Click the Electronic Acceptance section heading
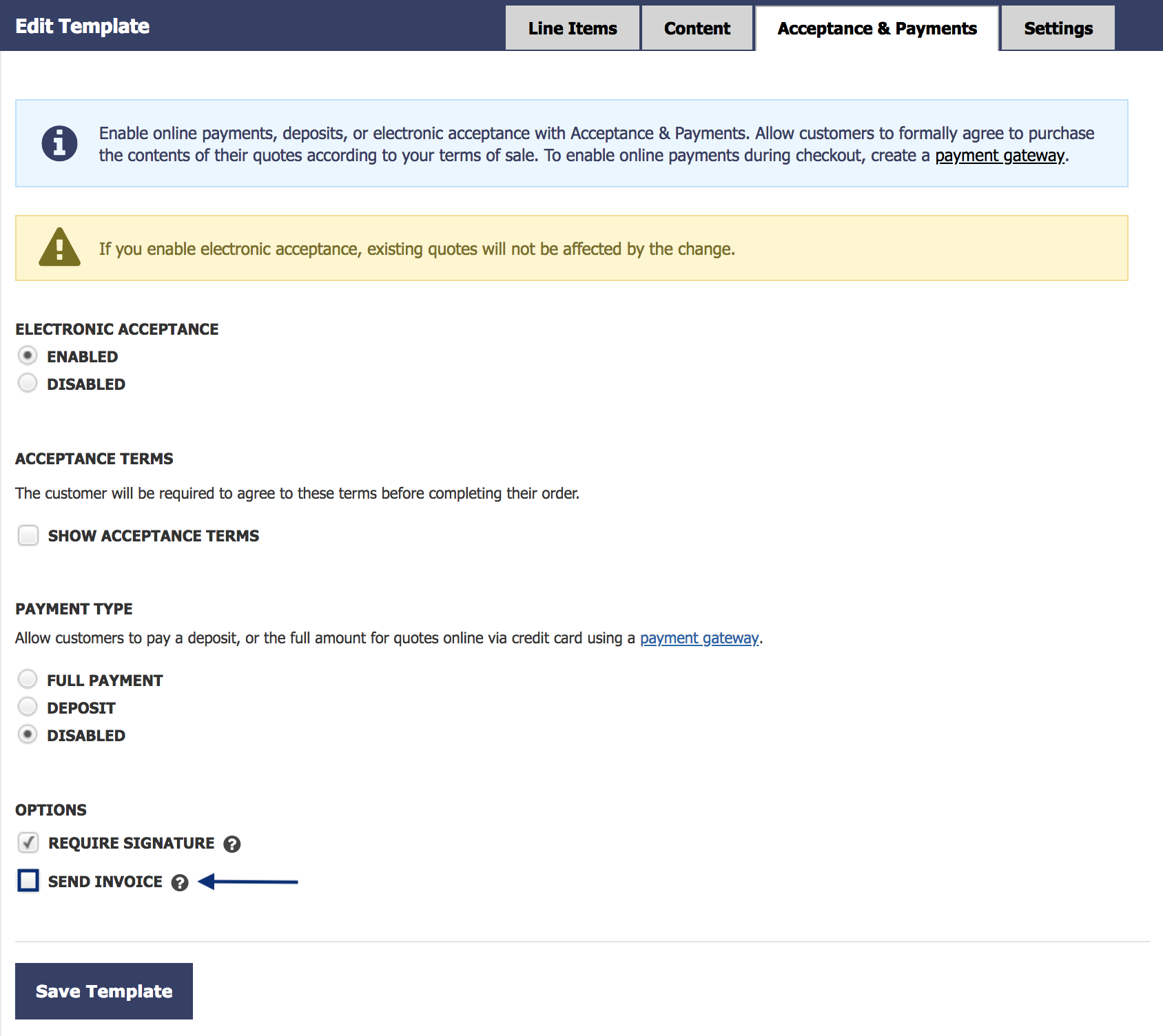 click(117, 329)
